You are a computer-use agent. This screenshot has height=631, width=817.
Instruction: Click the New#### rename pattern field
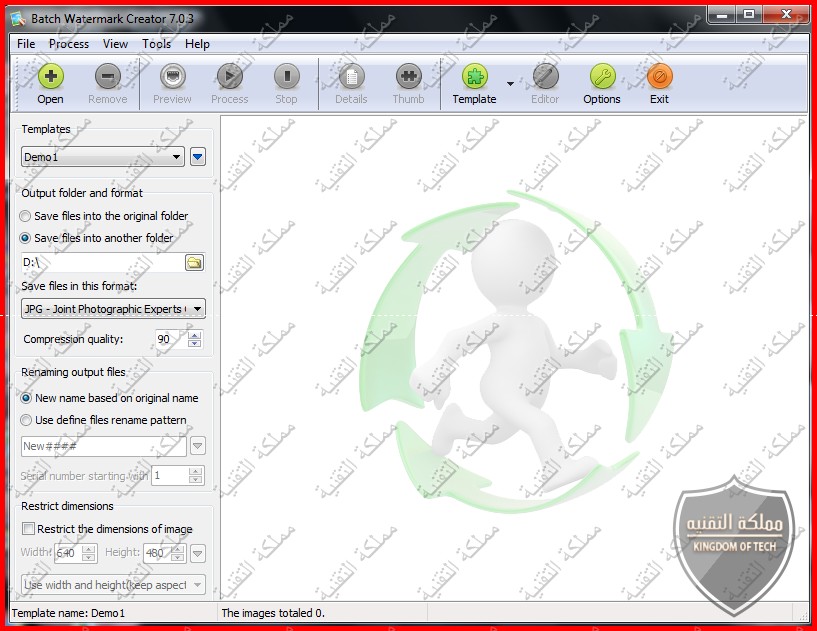point(104,446)
